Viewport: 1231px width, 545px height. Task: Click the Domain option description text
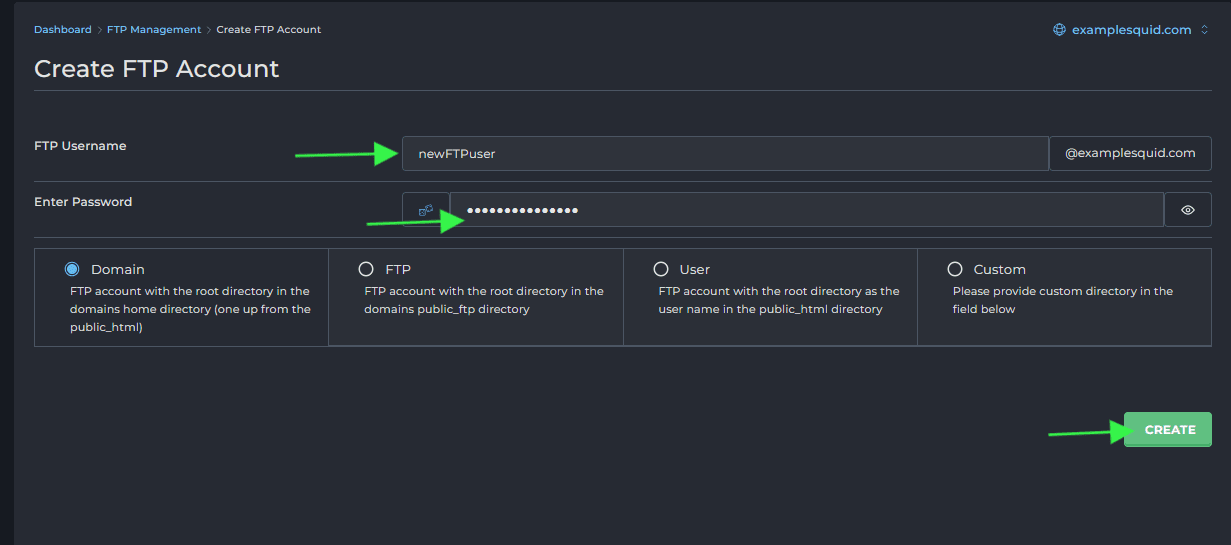coord(190,309)
